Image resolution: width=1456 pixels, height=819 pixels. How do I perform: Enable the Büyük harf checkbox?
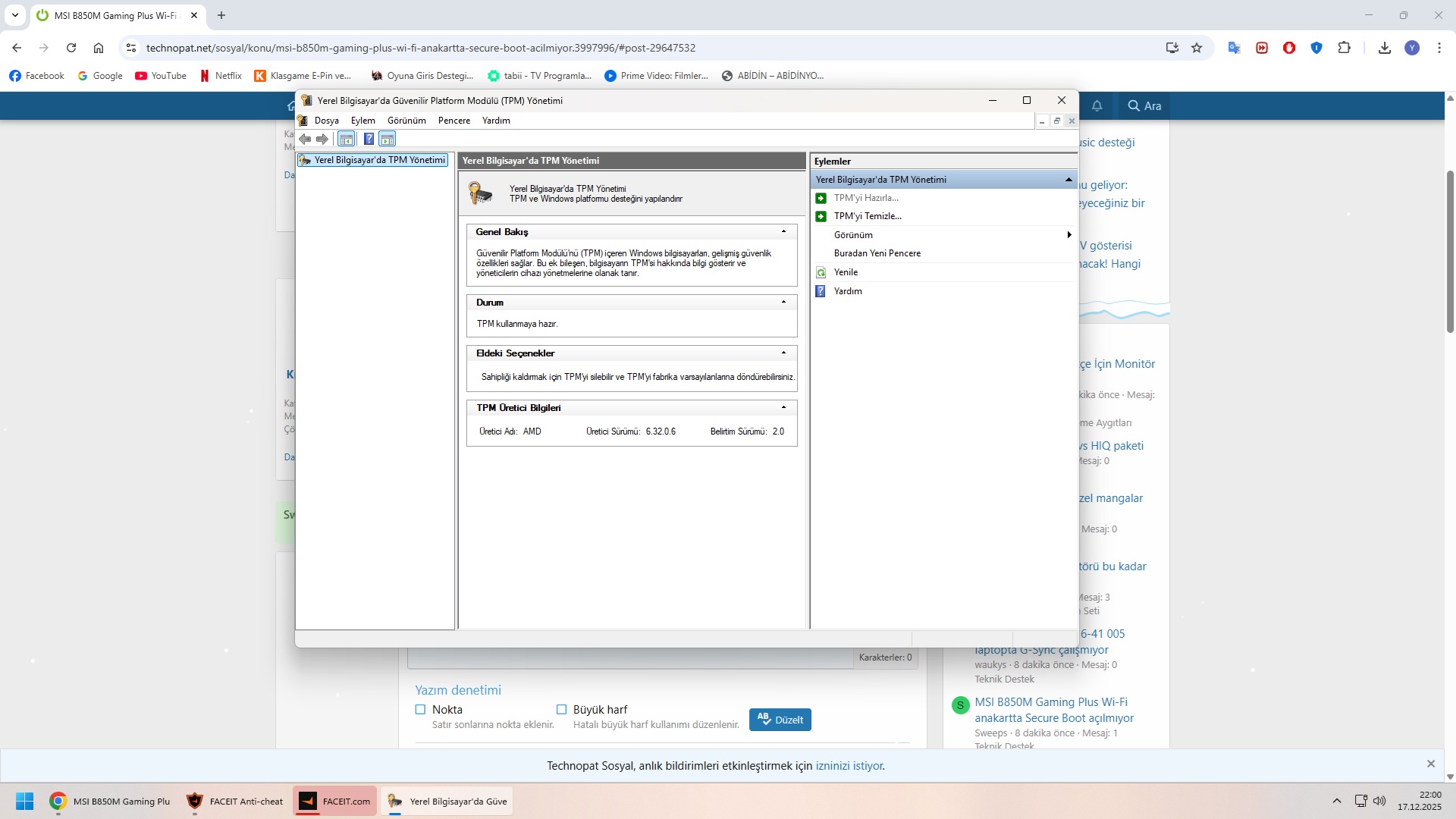pos(561,710)
